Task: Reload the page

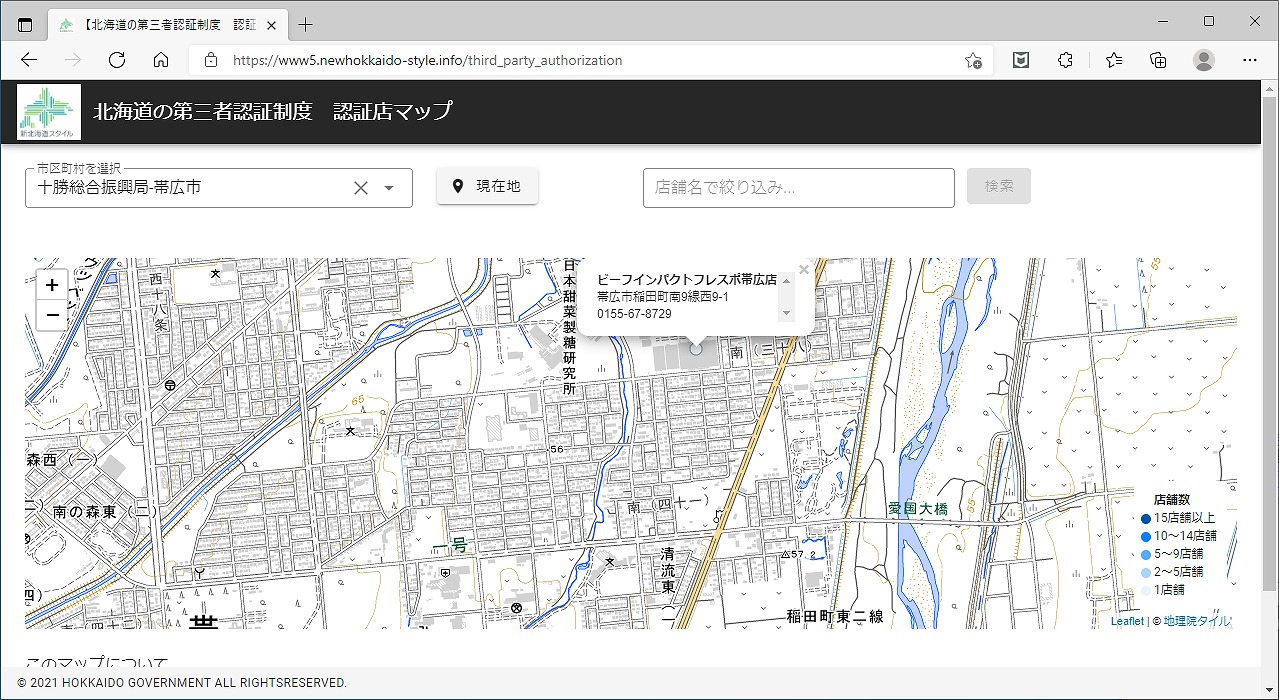Action: click(x=117, y=60)
